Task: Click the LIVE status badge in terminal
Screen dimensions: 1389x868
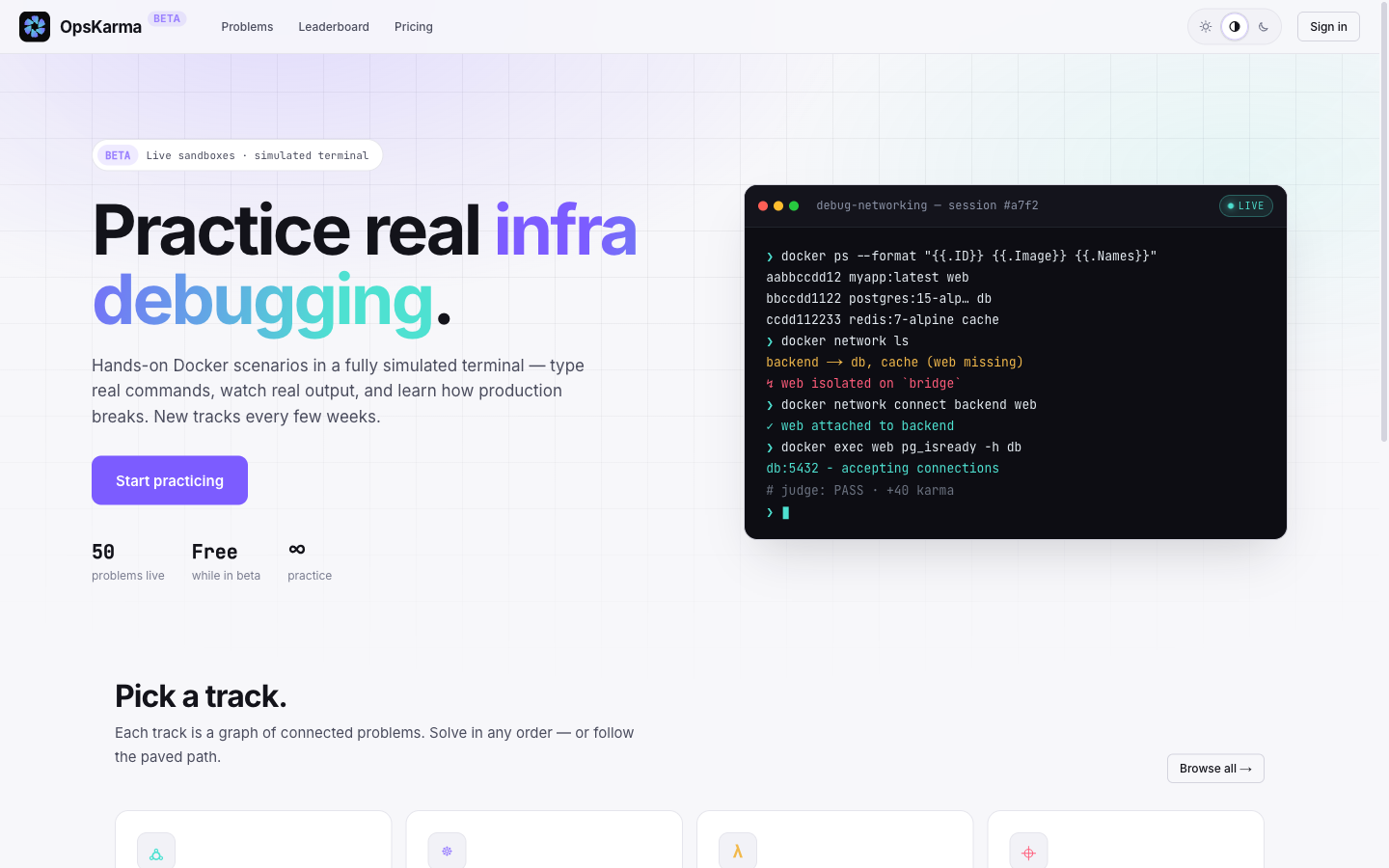Action: [x=1246, y=205]
